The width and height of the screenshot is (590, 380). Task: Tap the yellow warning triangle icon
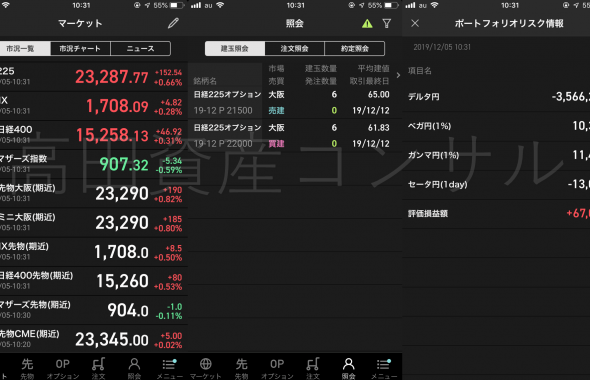coord(367,24)
